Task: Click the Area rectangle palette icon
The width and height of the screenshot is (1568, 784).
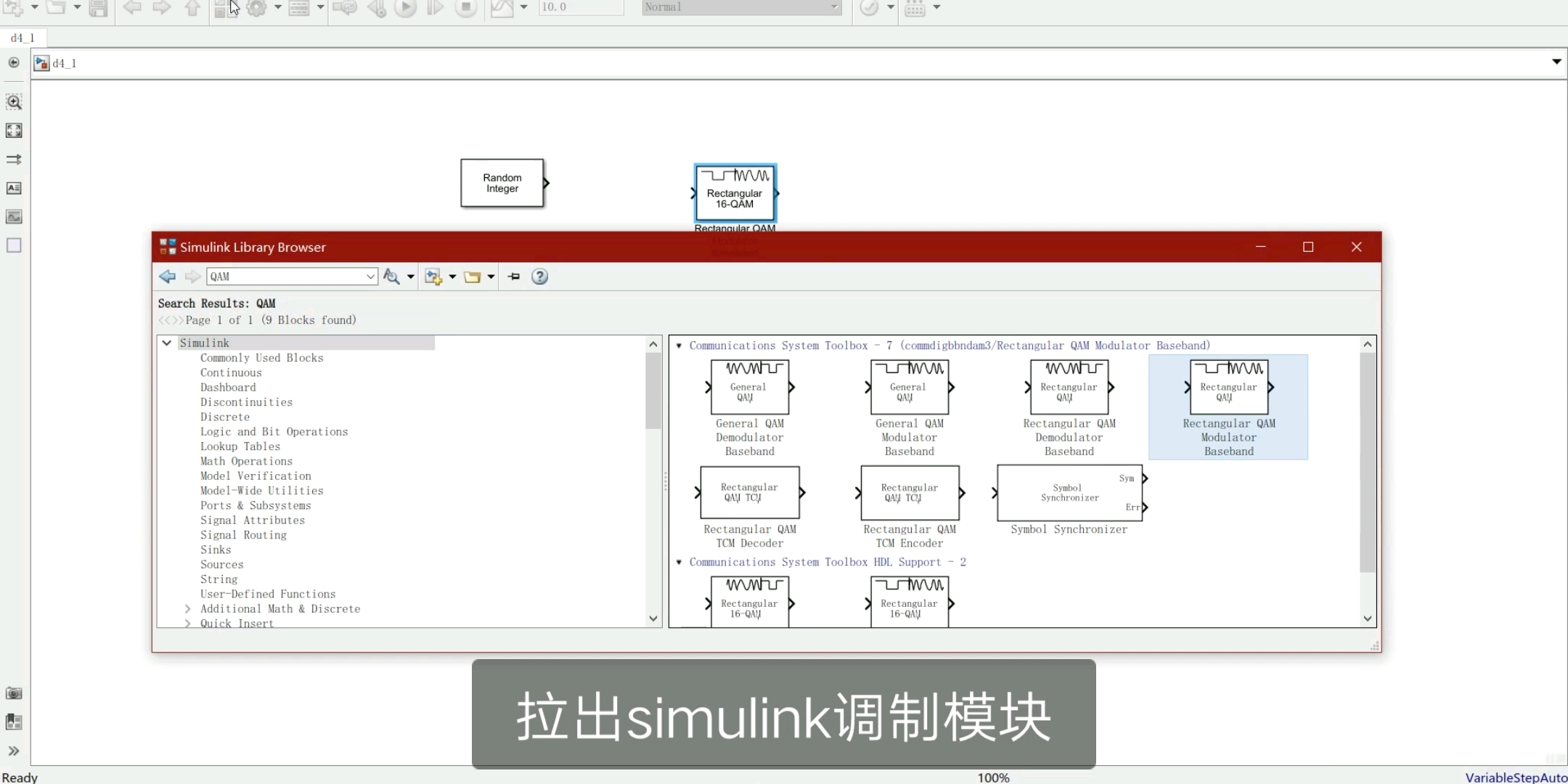Action: click(14, 245)
